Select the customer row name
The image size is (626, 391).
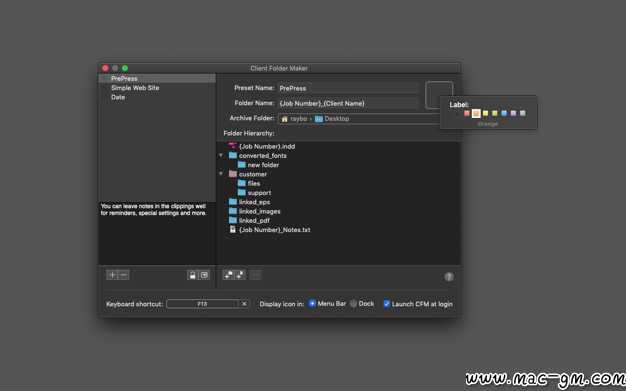253,174
